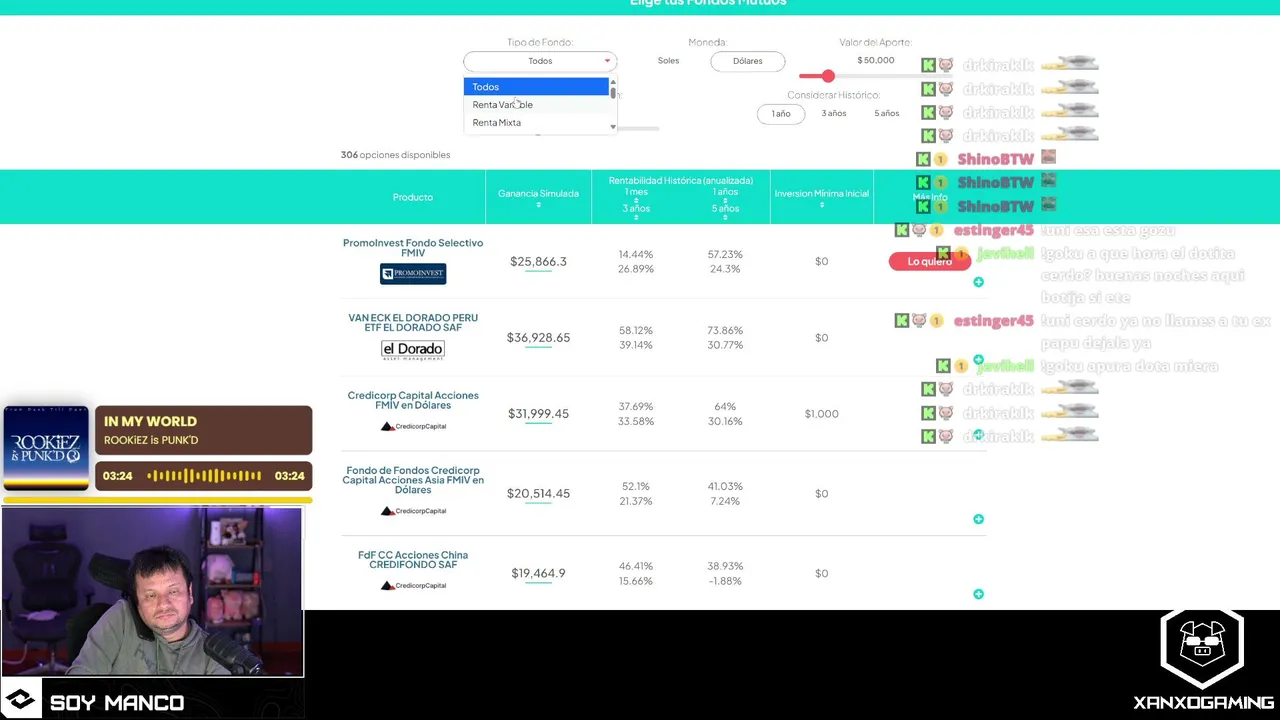This screenshot has height=720, width=1280.
Task: Click the el Dorado asset management logo
Action: [413, 350]
